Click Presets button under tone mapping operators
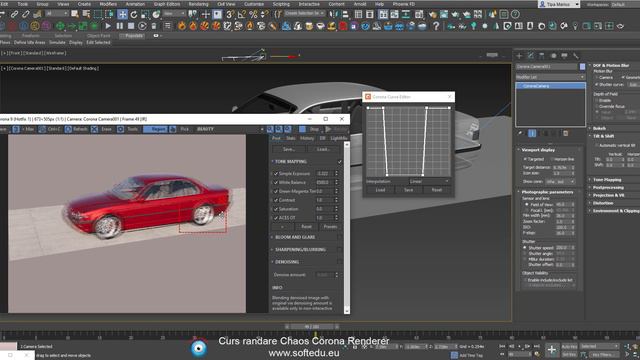 click(x=330, y=227)
